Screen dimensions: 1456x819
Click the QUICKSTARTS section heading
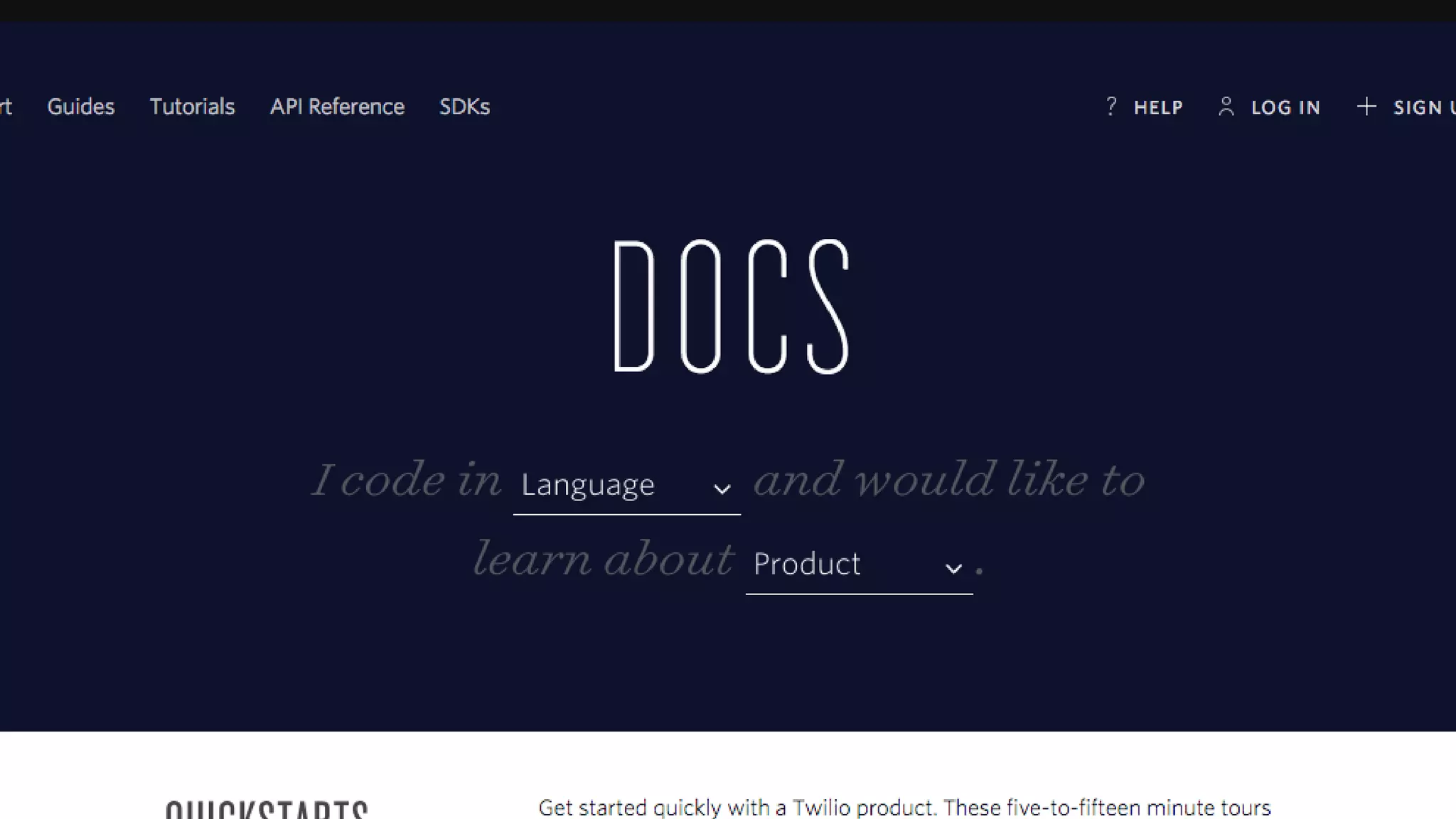tap(267, 809)
